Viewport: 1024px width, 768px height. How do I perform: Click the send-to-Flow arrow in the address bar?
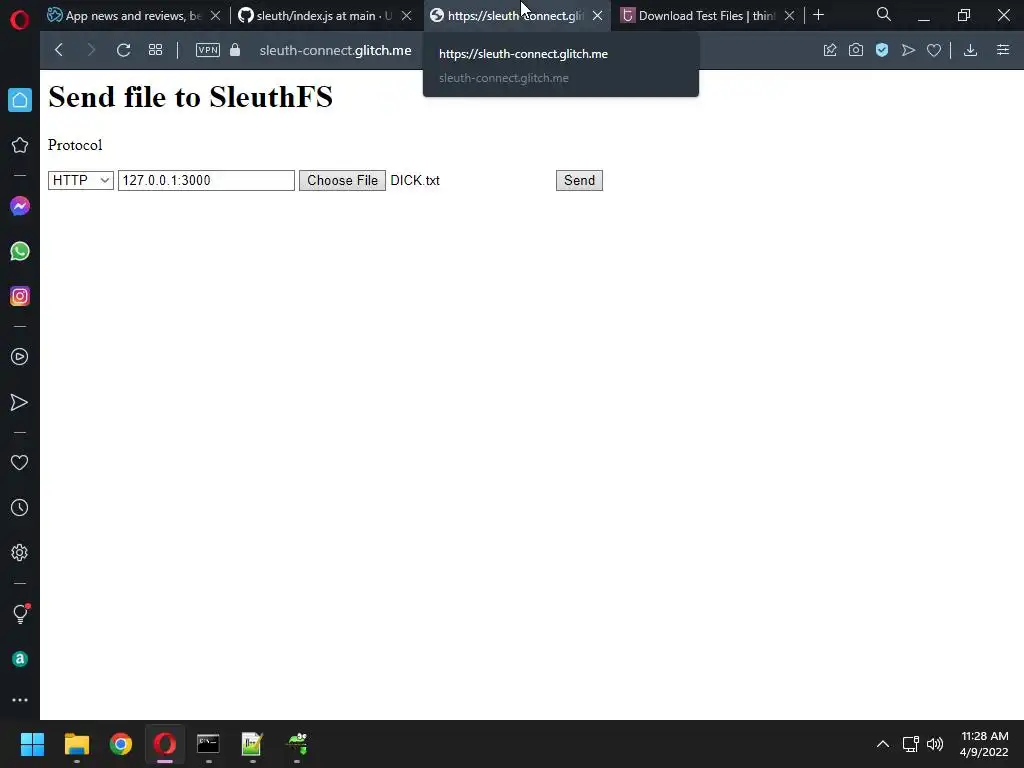tap(908, 50)
